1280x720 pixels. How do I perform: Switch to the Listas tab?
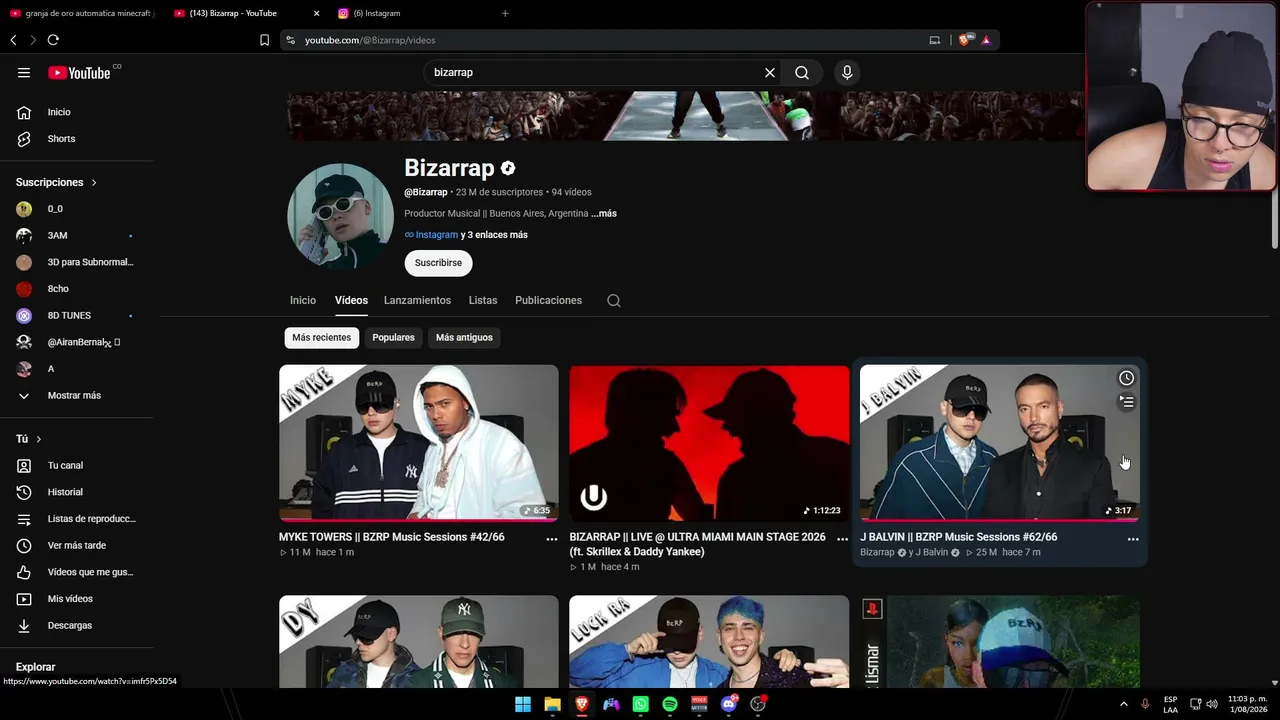pos(483,300)
